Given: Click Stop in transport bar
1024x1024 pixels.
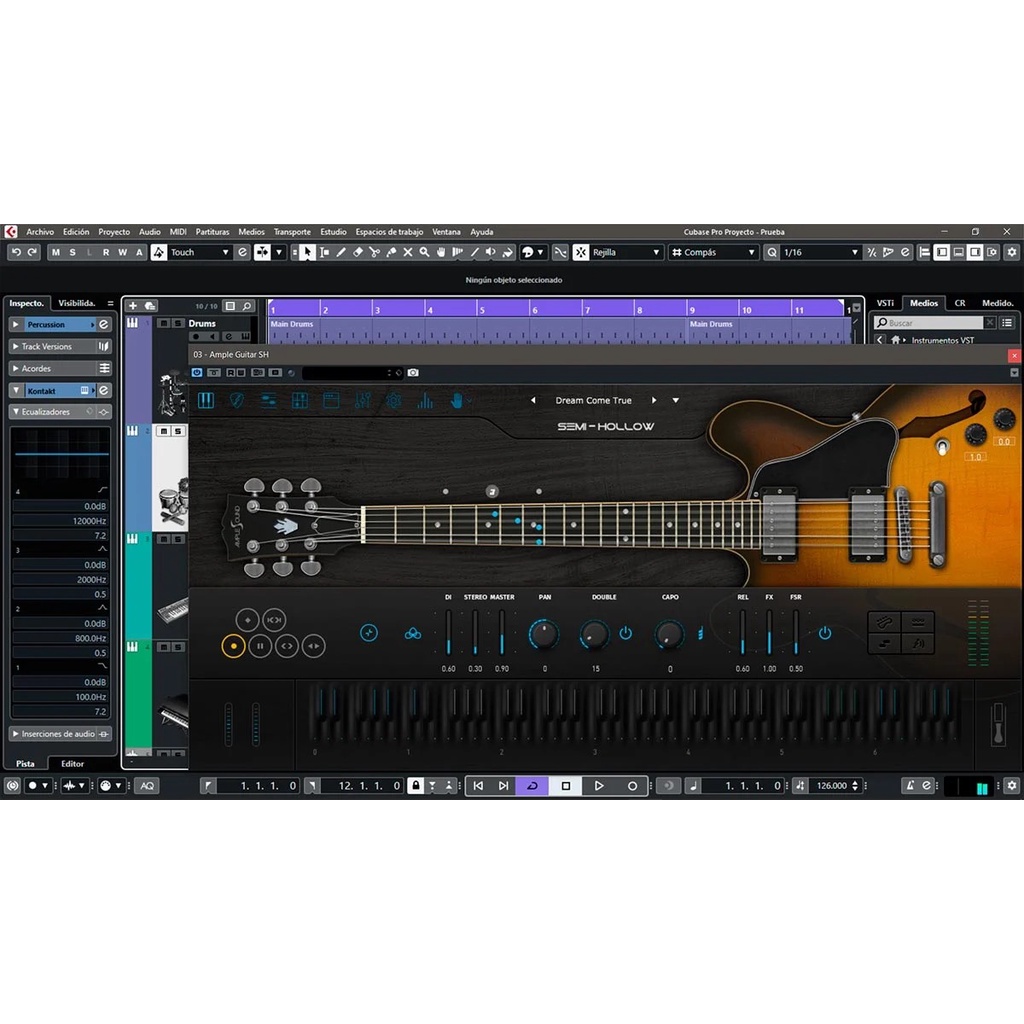Looking at the screenshot, I should [566, 786].
